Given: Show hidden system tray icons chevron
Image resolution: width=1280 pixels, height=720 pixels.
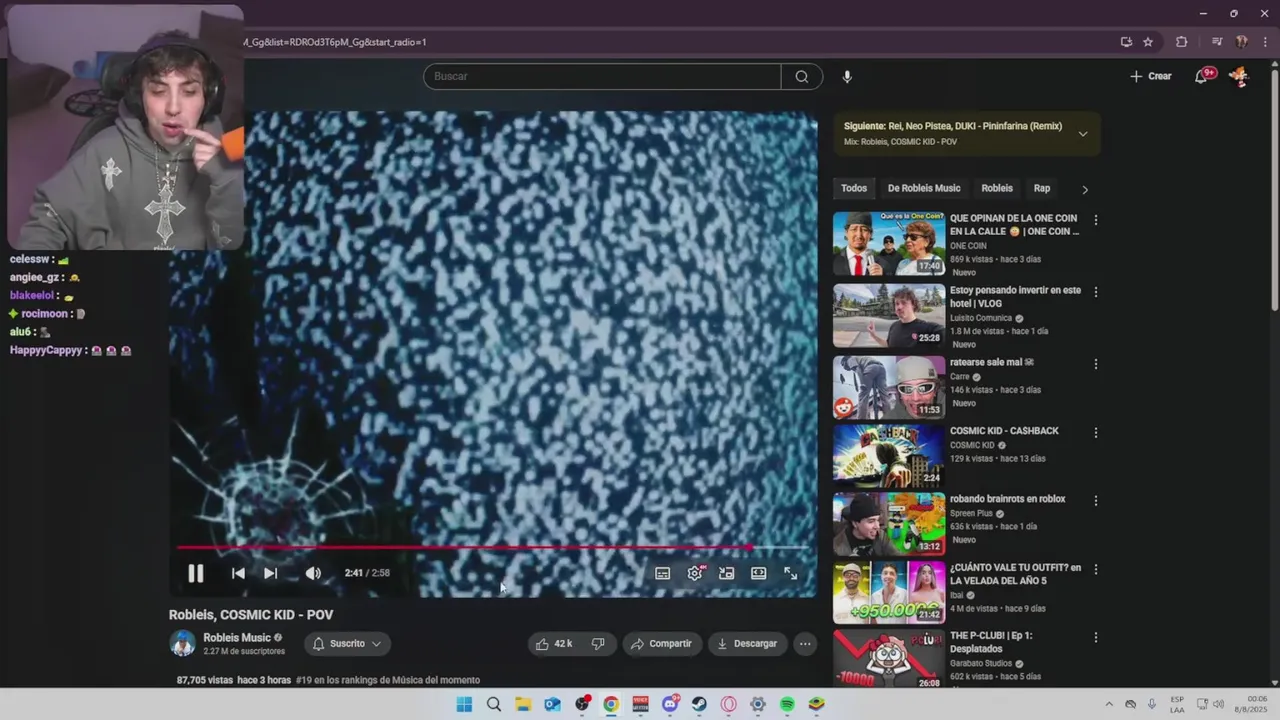Looking at the screenshot, I should (x=1109, y=704).
